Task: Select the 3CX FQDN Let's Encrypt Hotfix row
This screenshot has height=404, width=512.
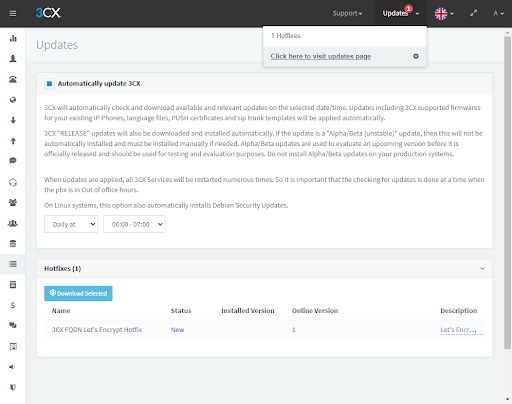Action: coord(264,330)
